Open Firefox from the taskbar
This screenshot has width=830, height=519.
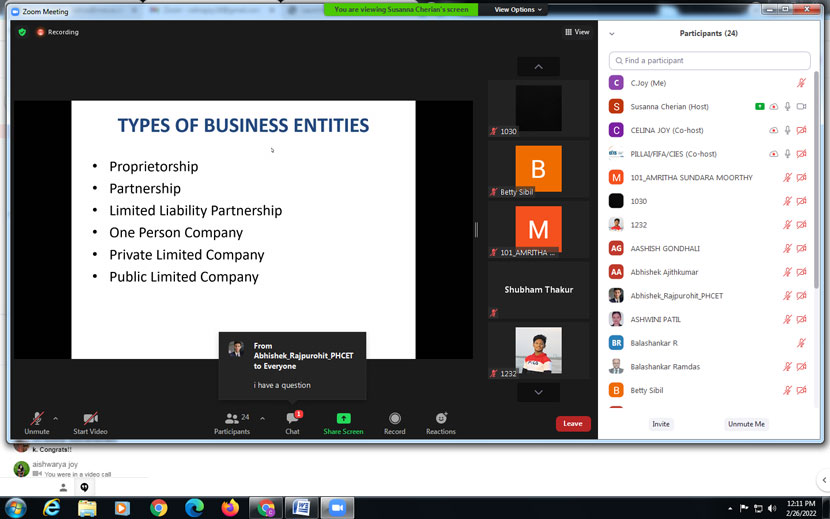[x=230, y=508]
